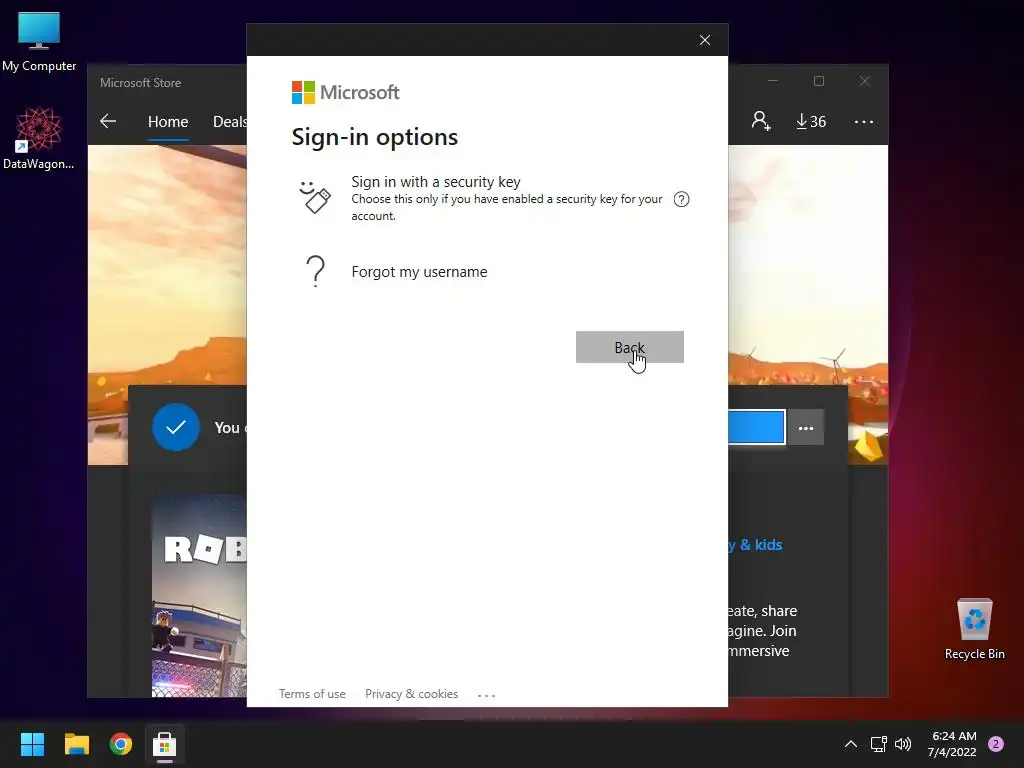Click the Microsoft logo in dialog

point(345,93)
